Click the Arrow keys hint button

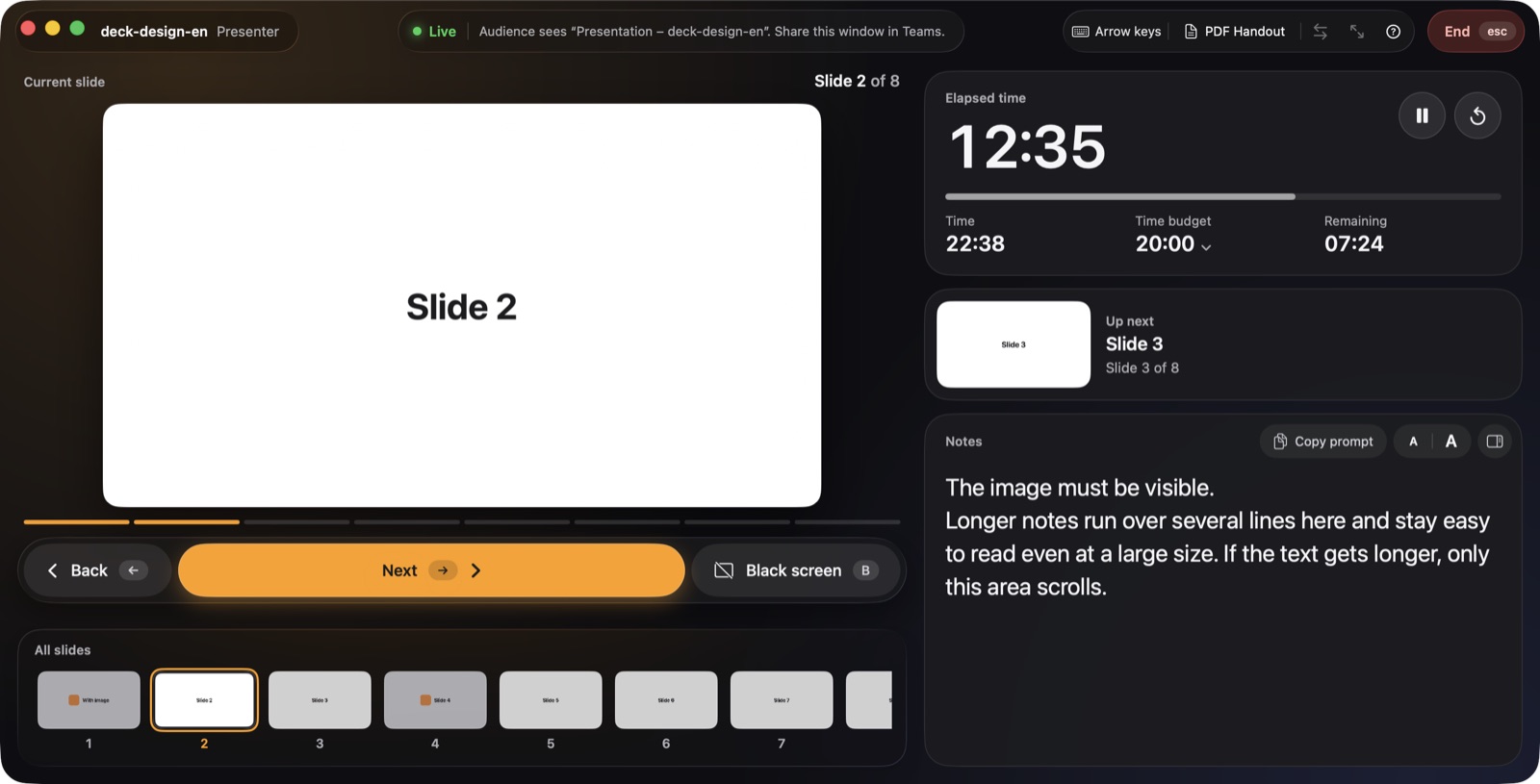1116,32
